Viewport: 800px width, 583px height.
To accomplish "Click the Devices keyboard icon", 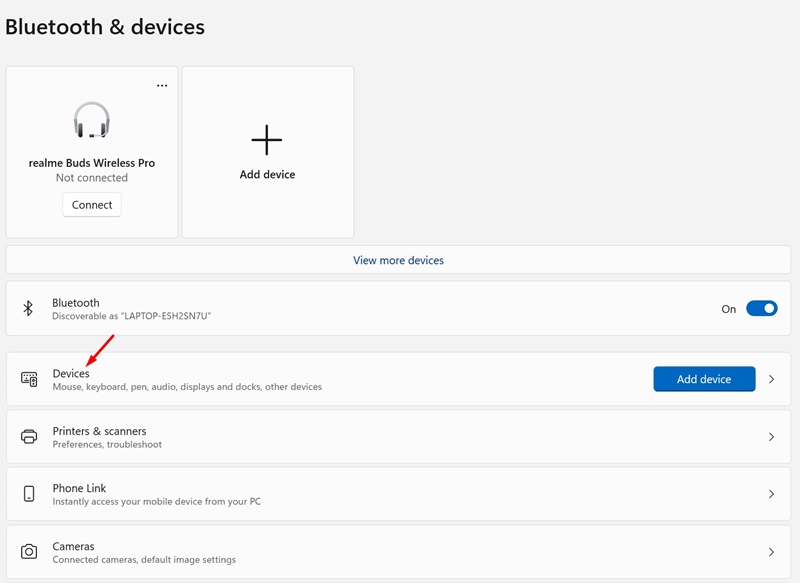I will click(x=29, y=379).
